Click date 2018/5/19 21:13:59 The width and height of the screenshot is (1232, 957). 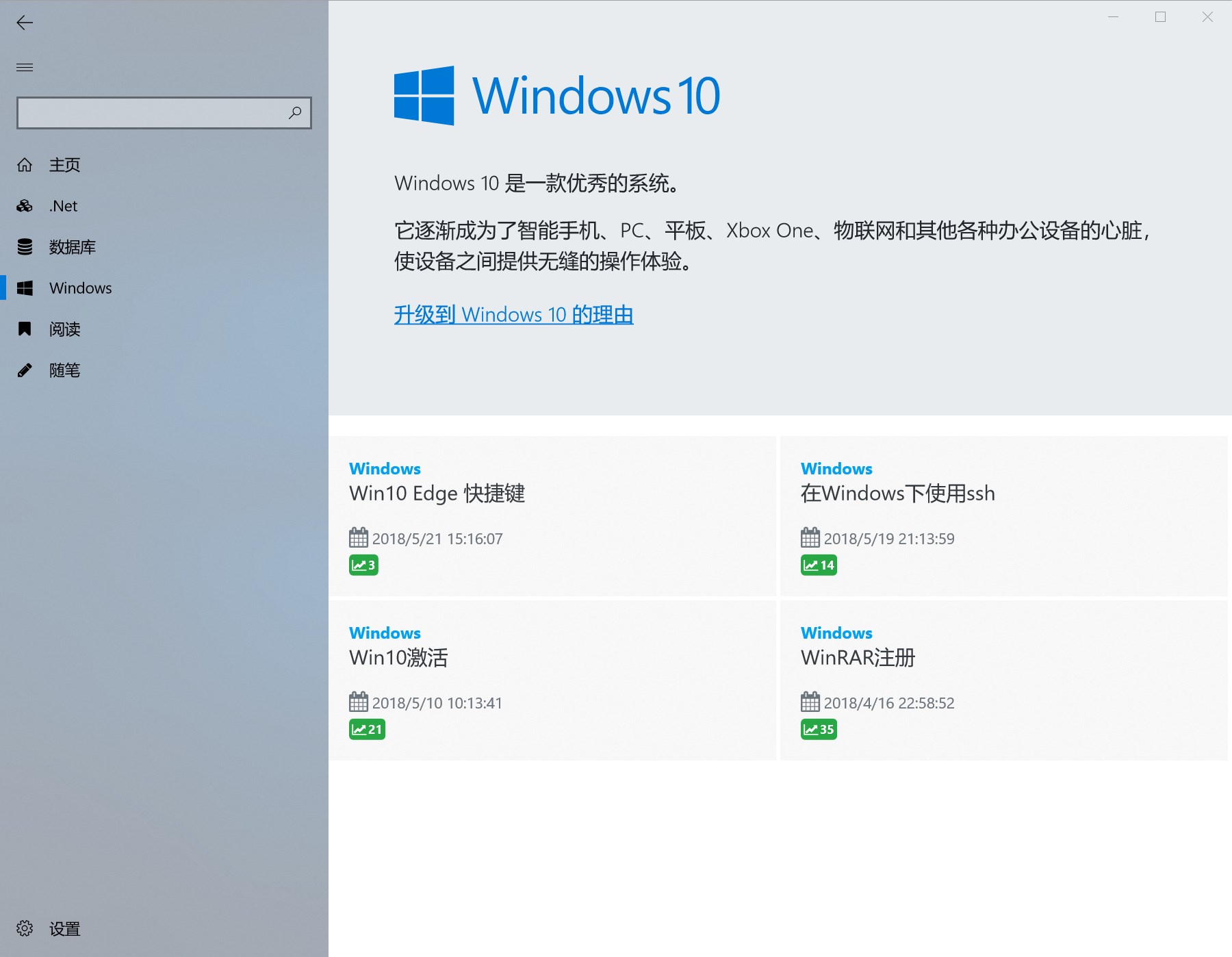click(x=889, y=539)
